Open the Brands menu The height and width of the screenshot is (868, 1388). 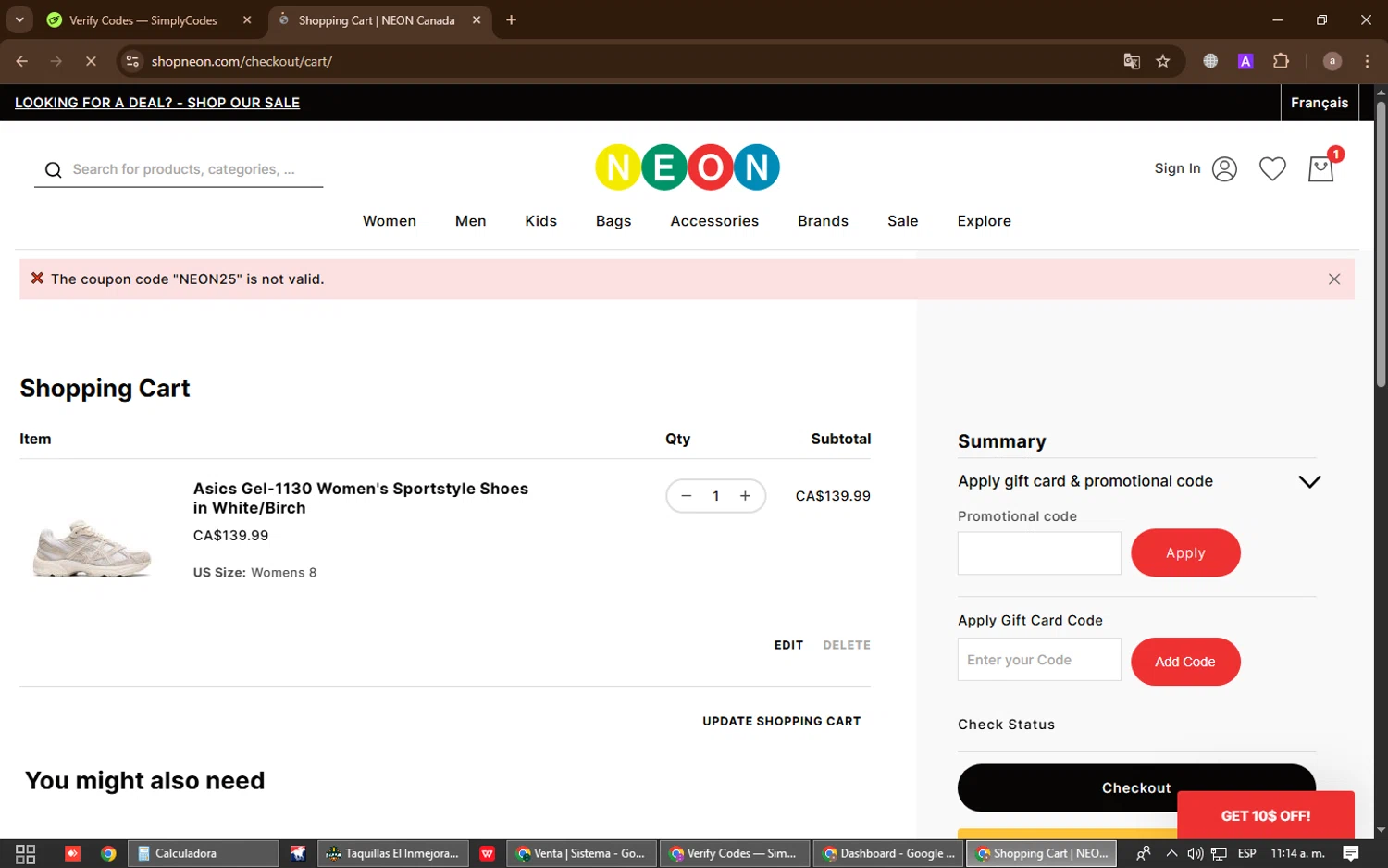click(824, 221)
